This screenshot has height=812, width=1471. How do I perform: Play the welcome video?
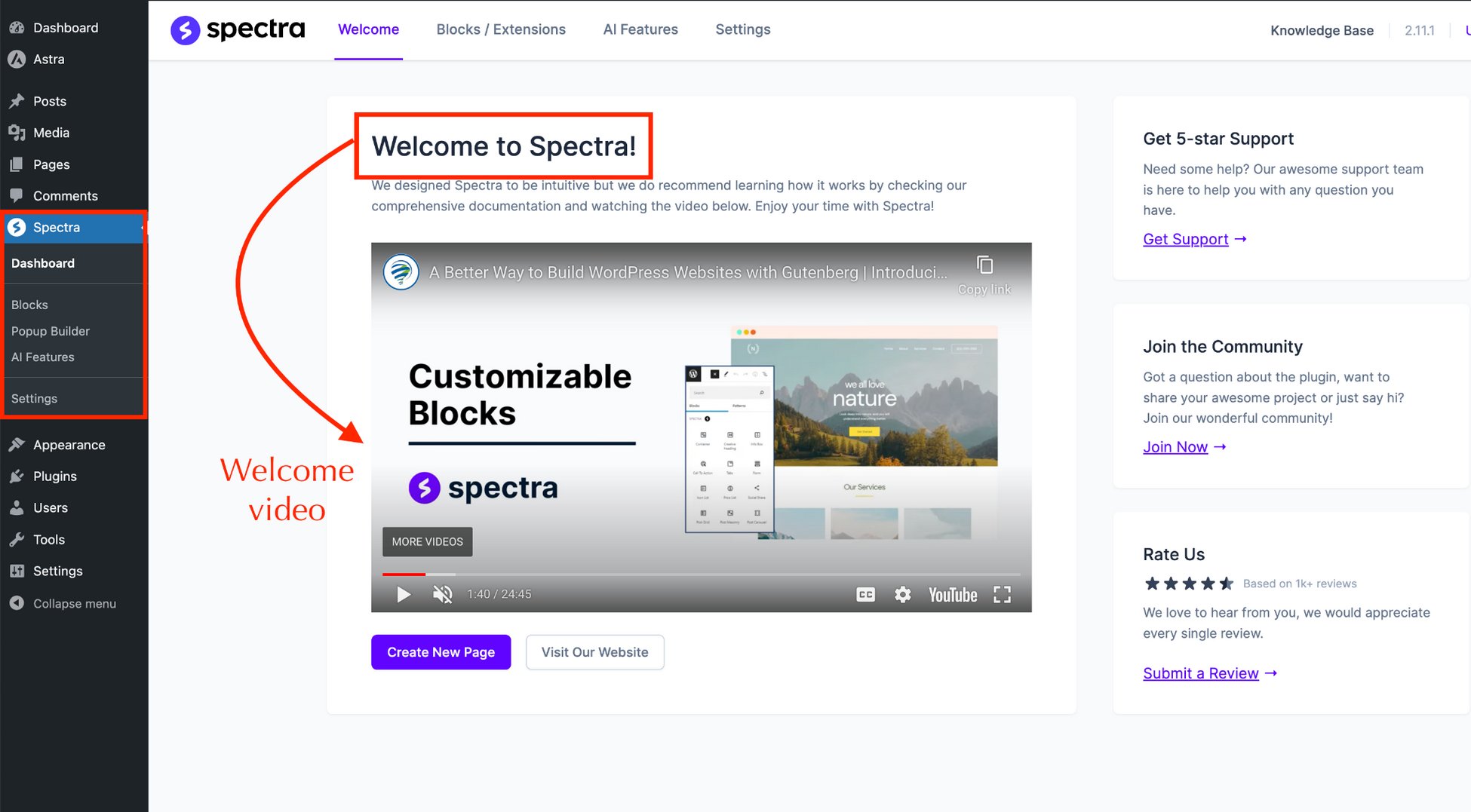click(x=404, y=595)
